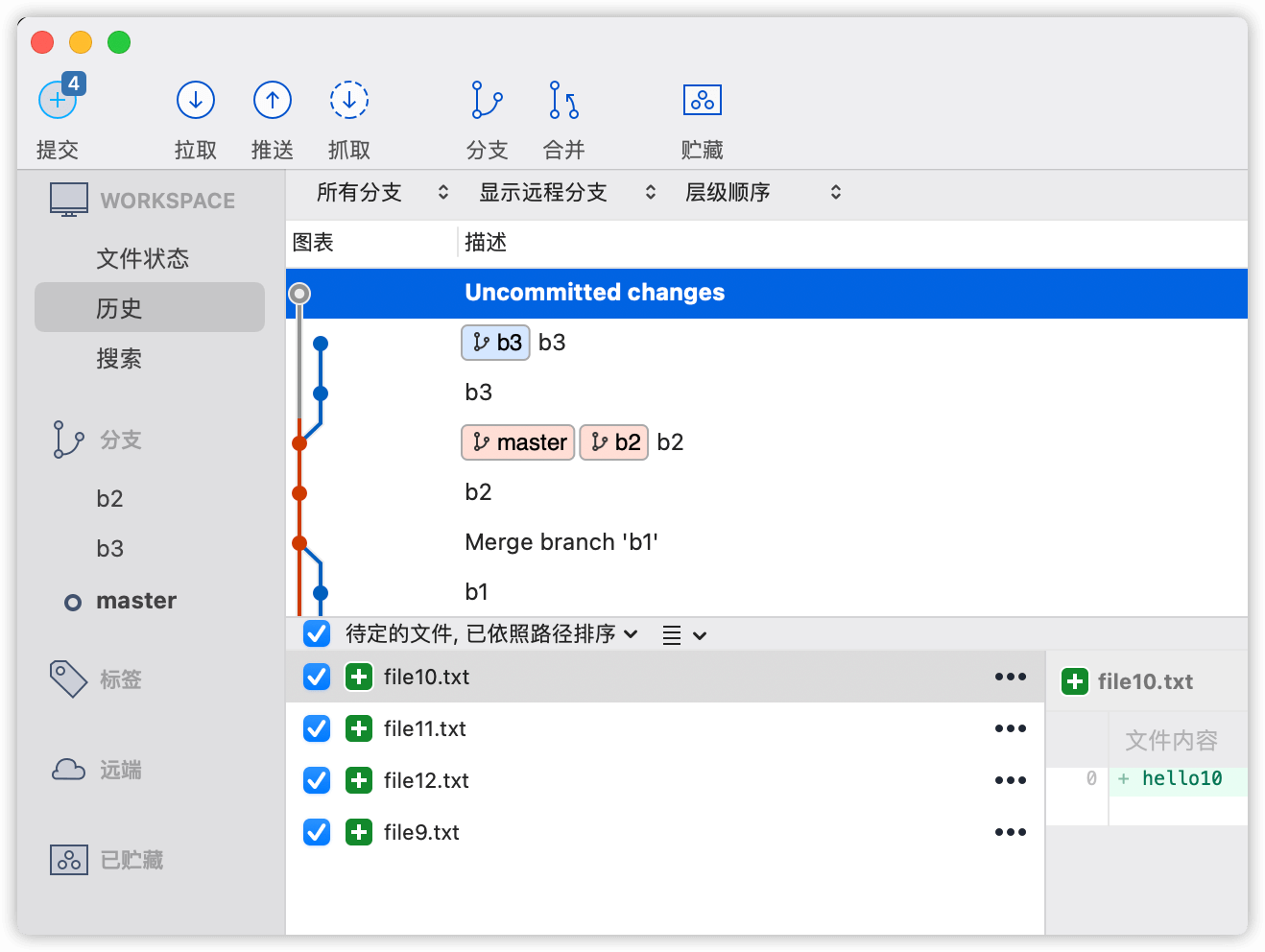1265x952 pixels.
Task: Select the Uncommitted changes row
Action: click(x=767, y=293)
